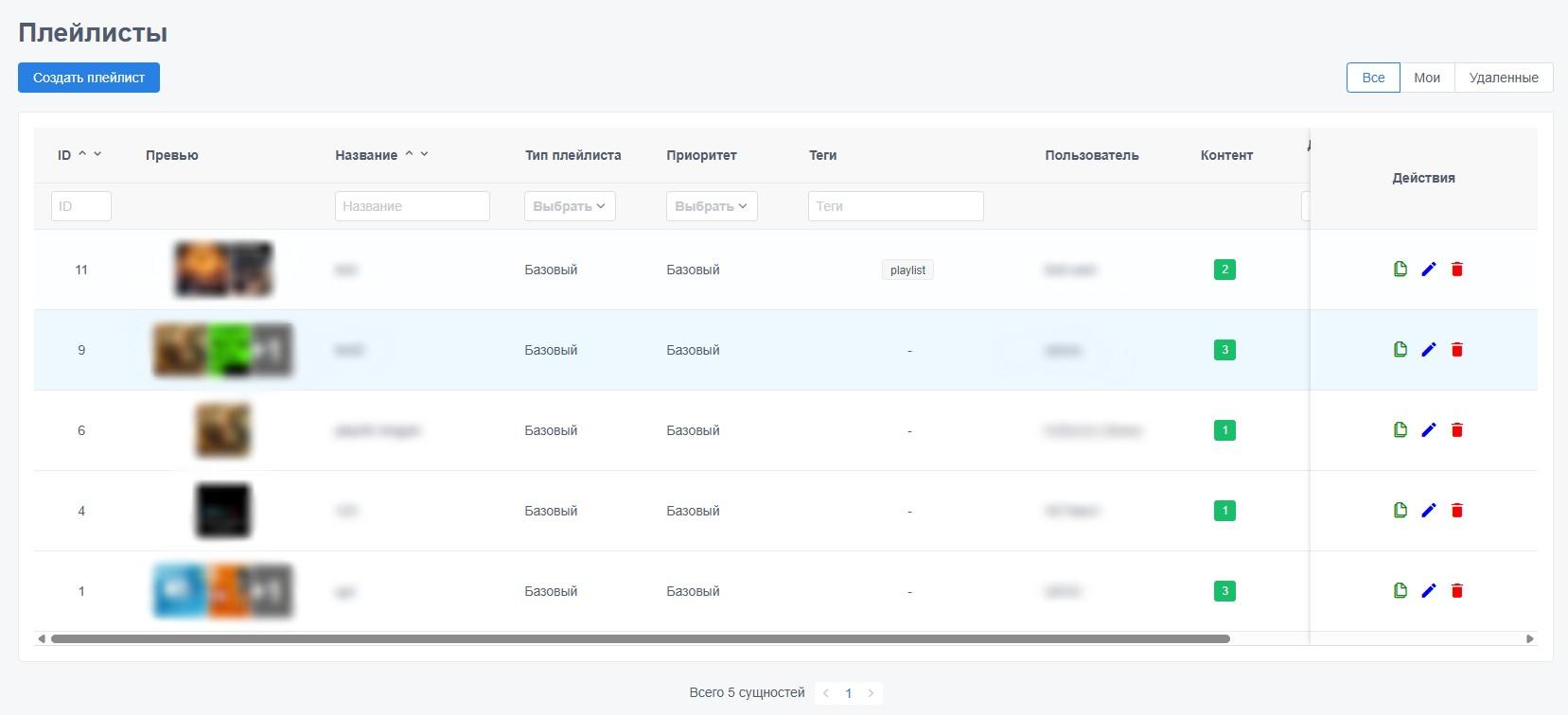This screenshot has width=1568, height=715.
Task: Edit the playlist with ID 11
Action: click(1429, 270)
